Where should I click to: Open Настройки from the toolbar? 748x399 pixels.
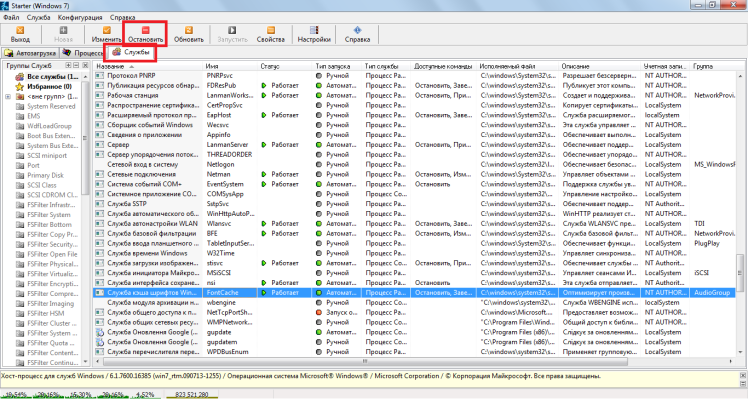click(314, 34)
